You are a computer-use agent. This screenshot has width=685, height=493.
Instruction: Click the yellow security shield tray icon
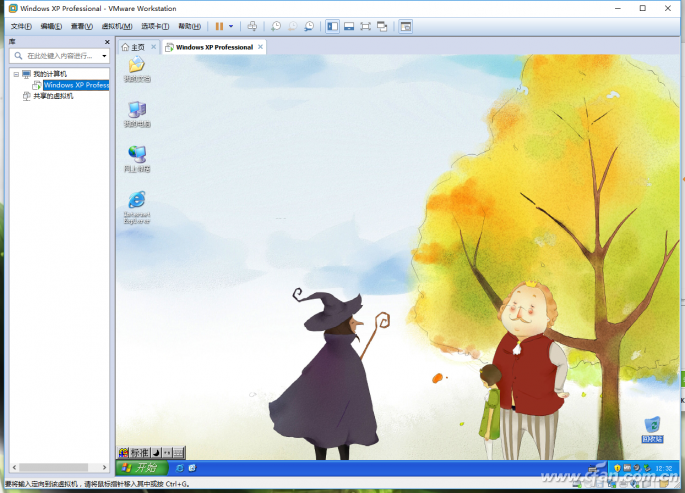[617, 468]
